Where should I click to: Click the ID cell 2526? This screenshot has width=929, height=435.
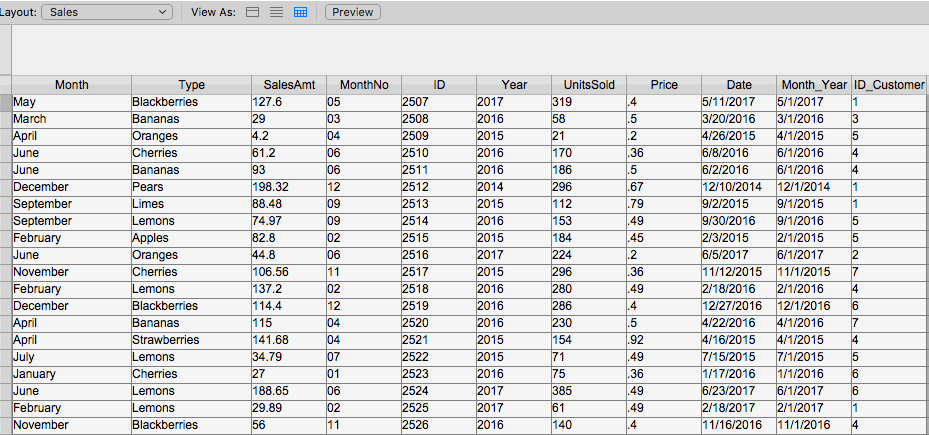(x=439, y=426)
